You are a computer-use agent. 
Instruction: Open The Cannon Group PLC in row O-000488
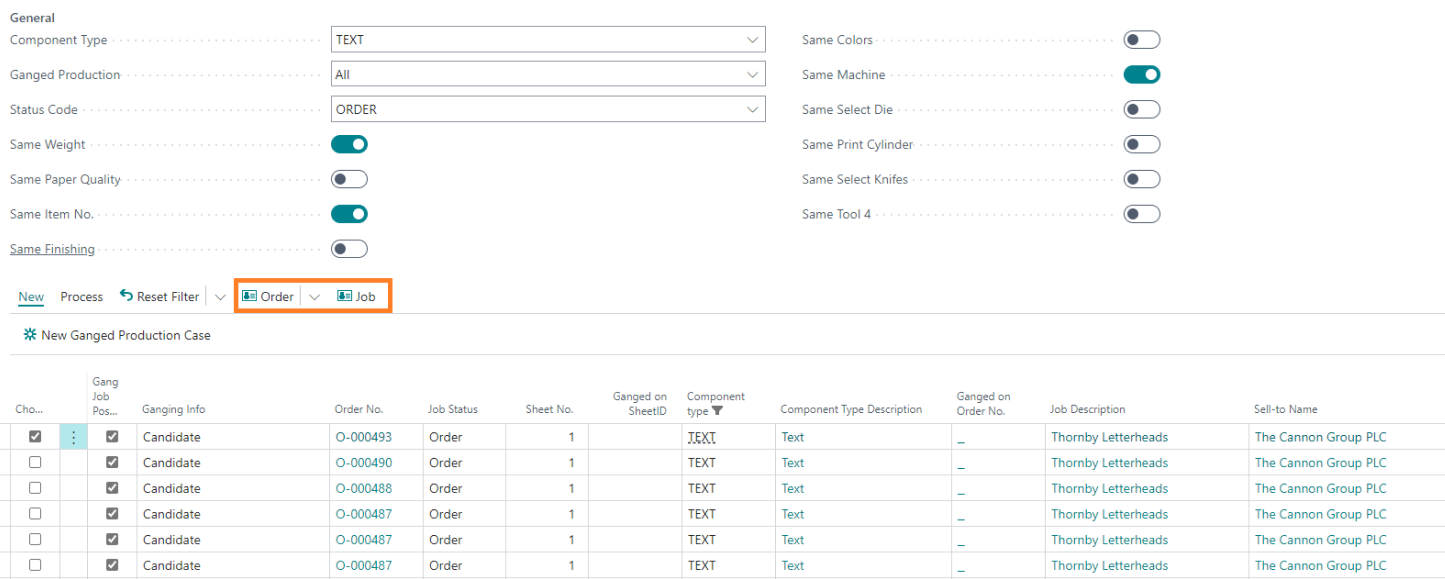1321,489
